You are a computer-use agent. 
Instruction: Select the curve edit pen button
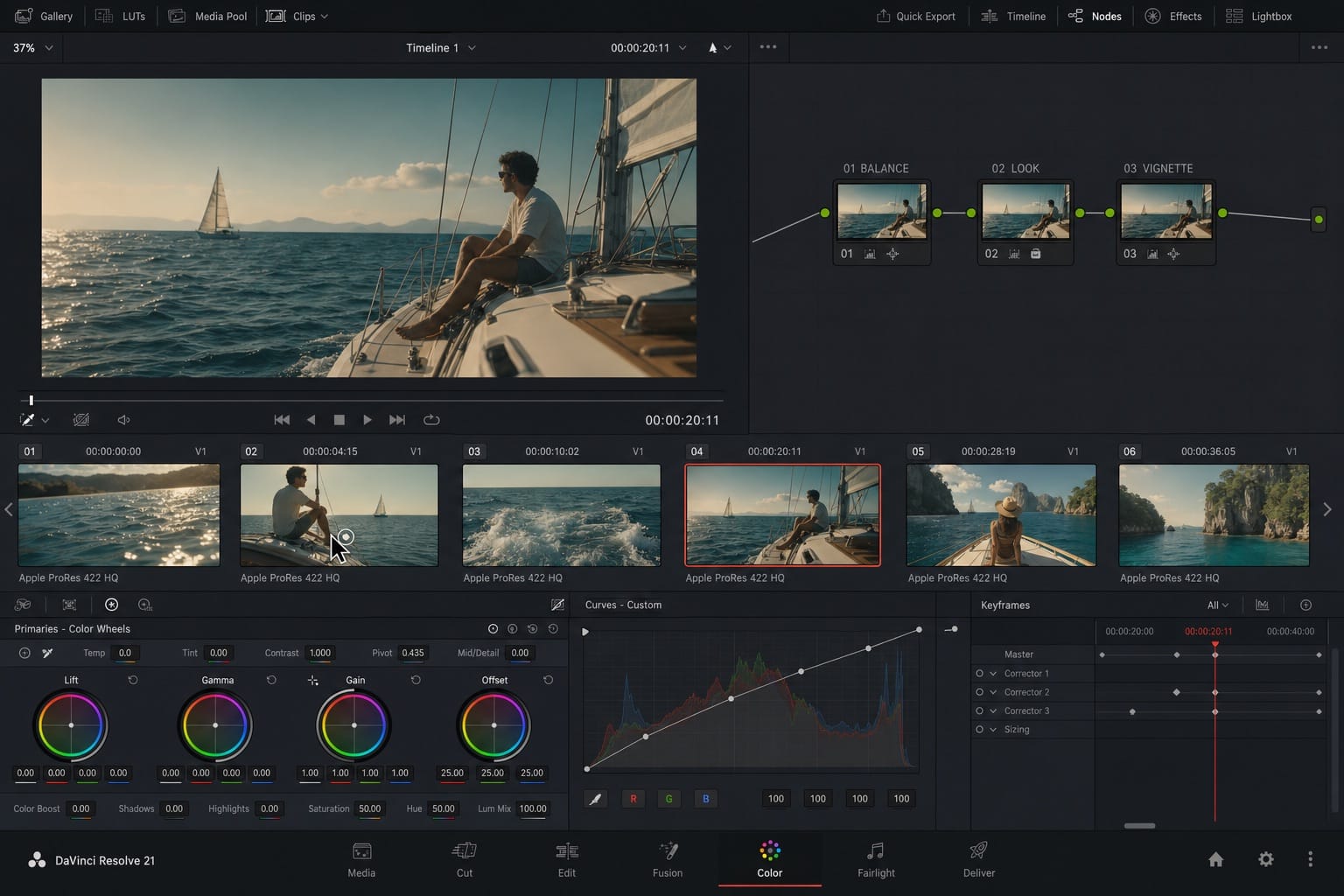click(596, 798)
